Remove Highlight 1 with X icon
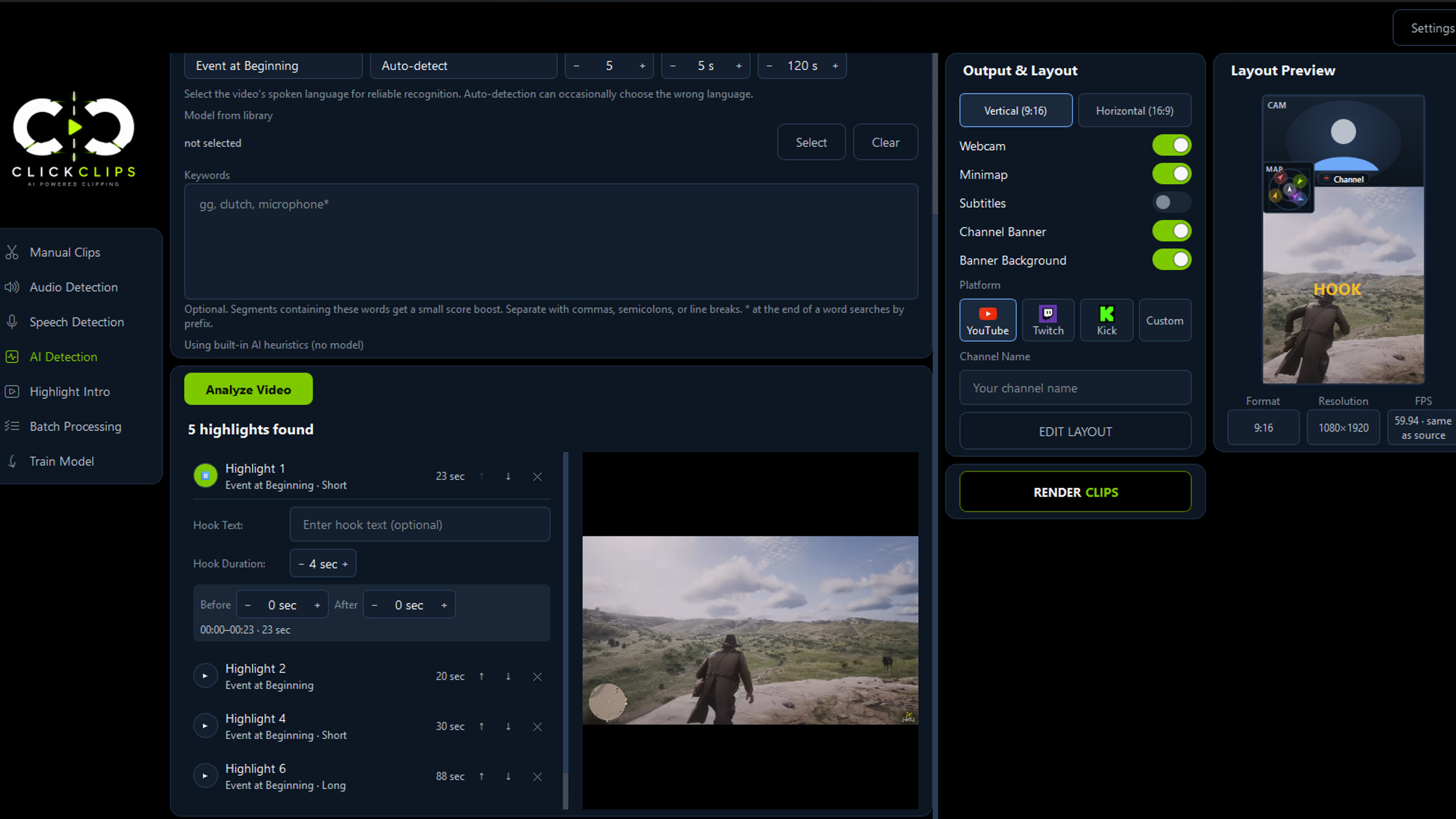1456x819 pixels. click(537, 477)
